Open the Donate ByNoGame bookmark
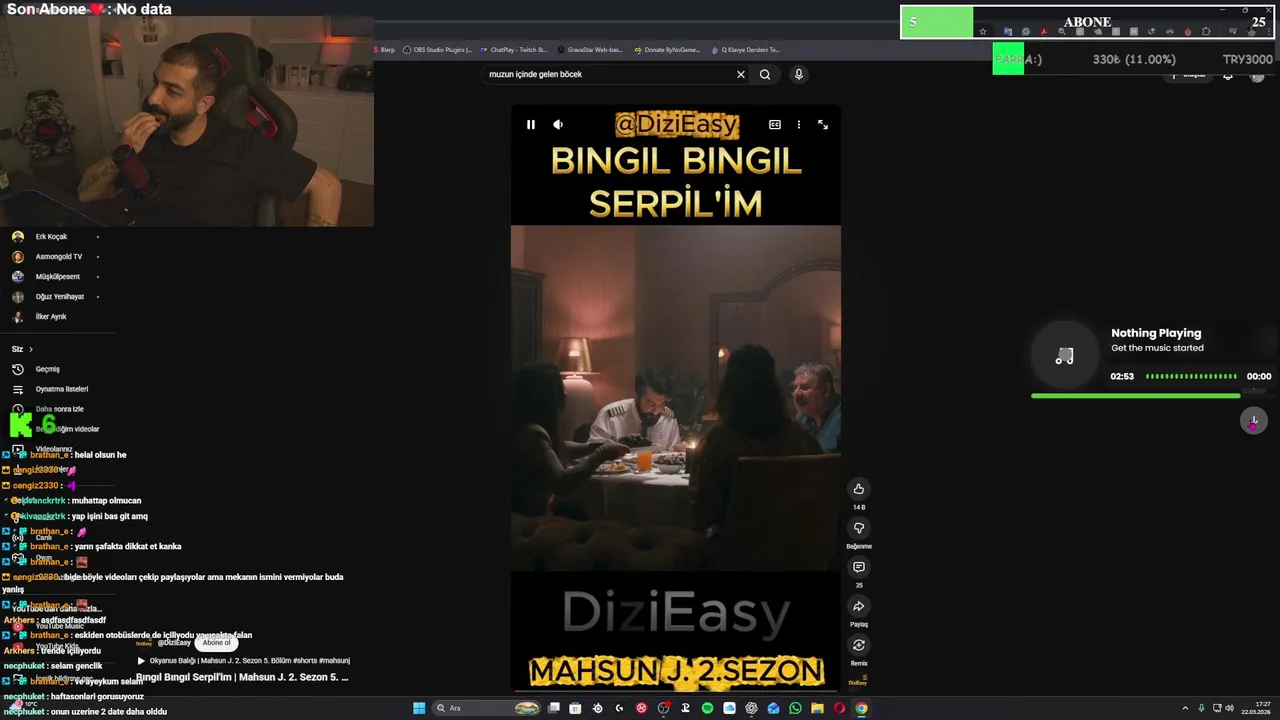 [667, 50]
